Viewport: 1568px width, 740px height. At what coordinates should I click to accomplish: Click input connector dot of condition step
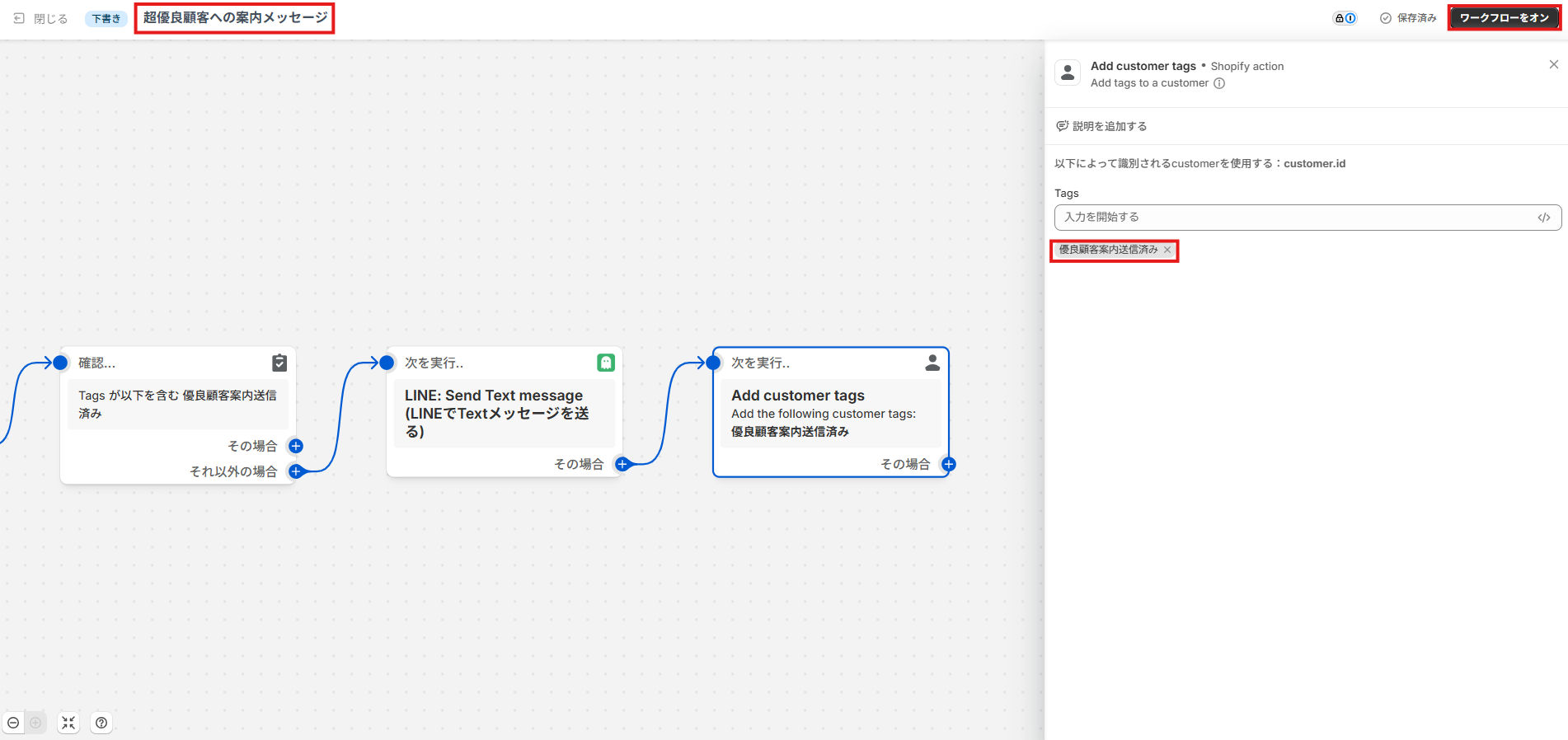point(60,363)
